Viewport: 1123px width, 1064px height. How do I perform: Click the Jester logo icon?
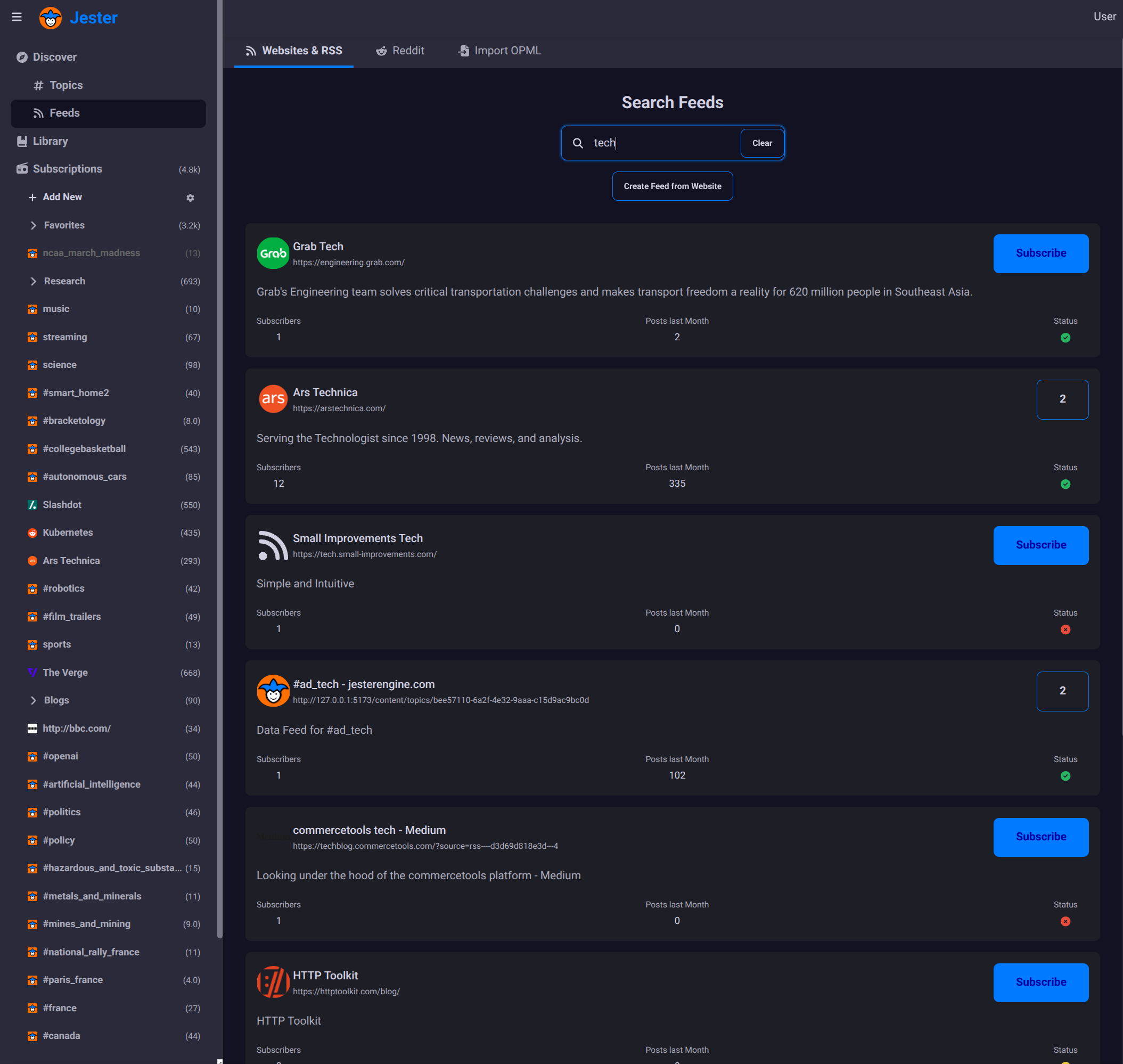click(51, 18)
